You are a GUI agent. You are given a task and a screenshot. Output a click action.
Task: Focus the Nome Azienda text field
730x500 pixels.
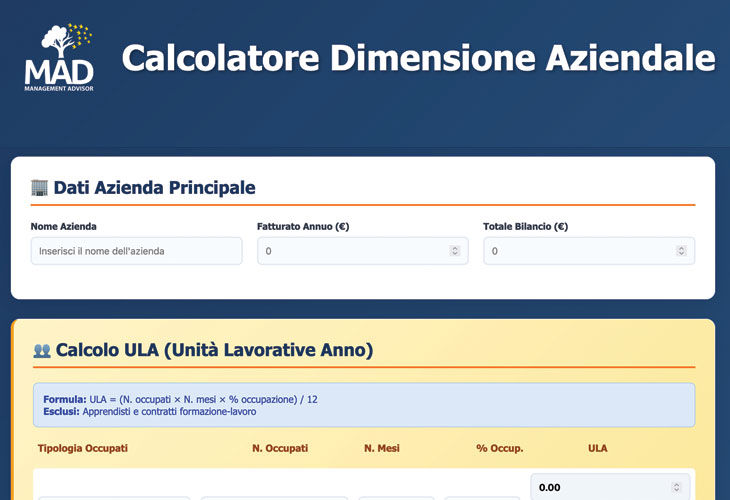click(136, 251)
